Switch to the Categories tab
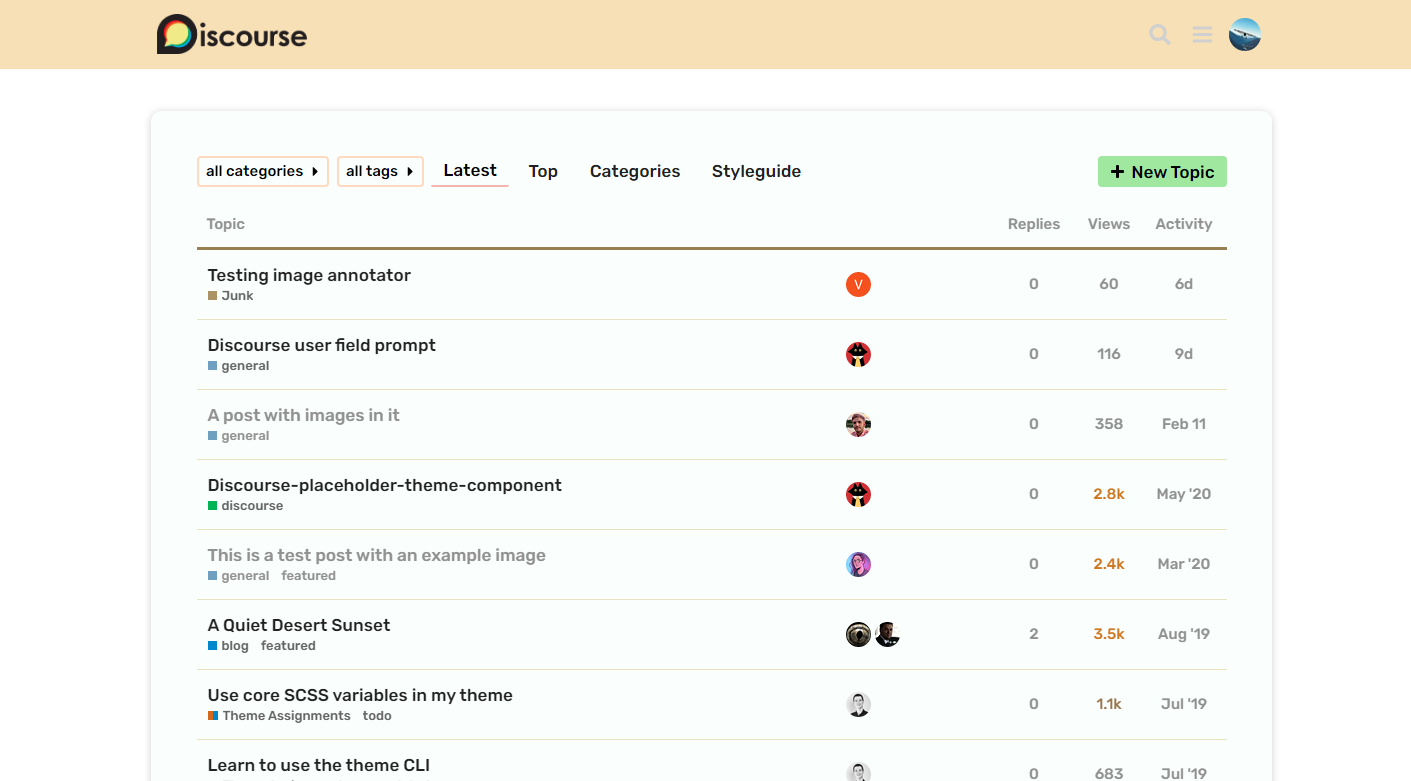The width and height of the screenshot is (1411, 781). point(635,171)
